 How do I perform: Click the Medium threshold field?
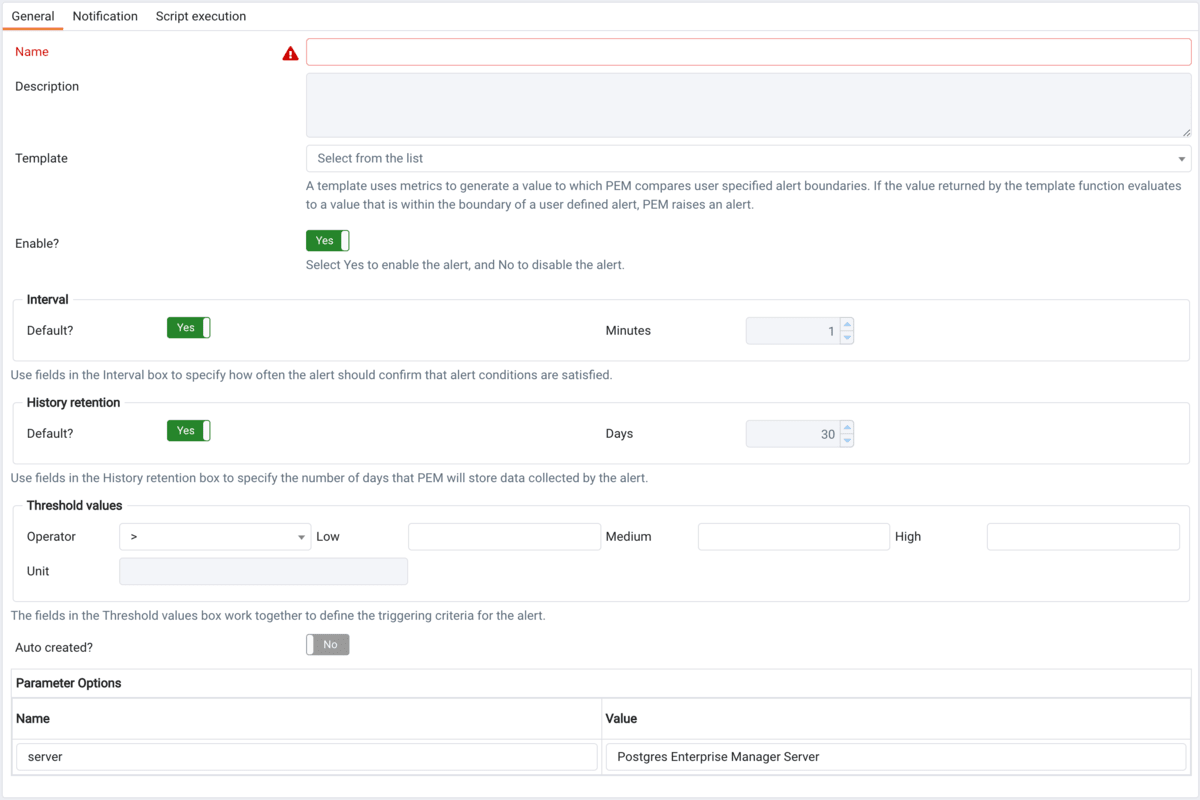pyautogui.click(x=794, y=537)
